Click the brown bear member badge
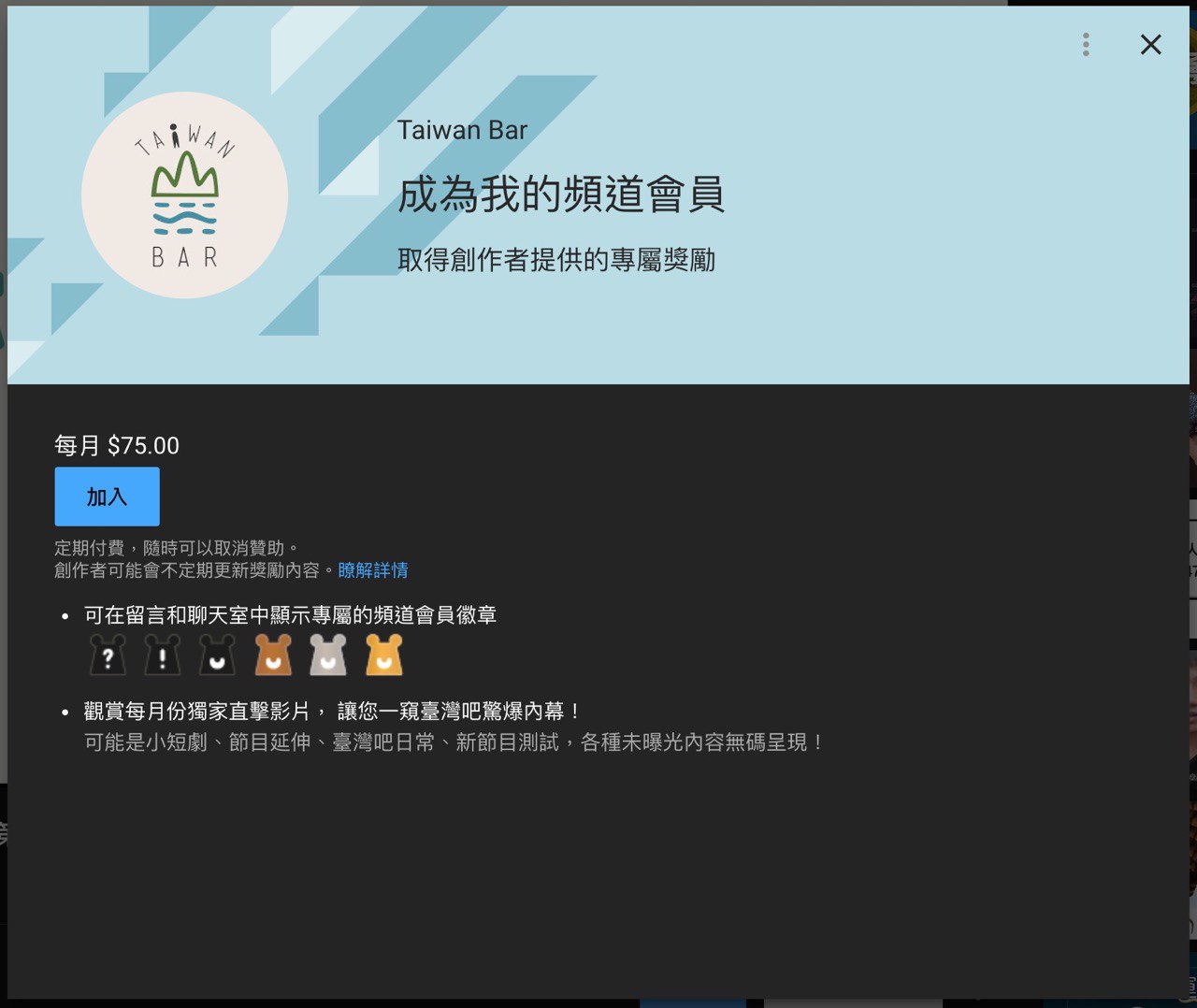This screenshot has width=1197, height=1008. tap(273, 655)
